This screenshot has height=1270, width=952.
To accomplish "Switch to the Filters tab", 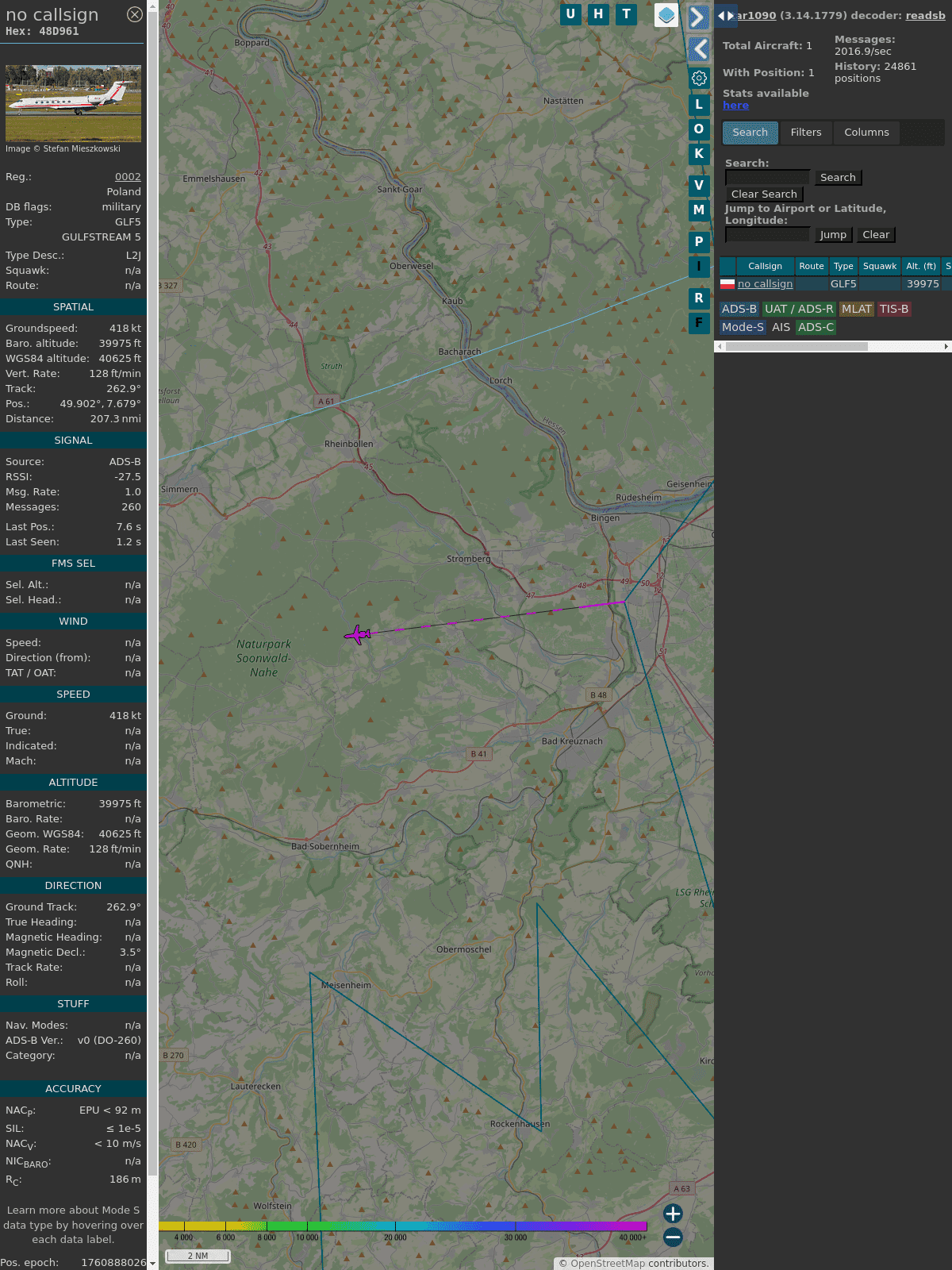I will [x=806, y=133].
